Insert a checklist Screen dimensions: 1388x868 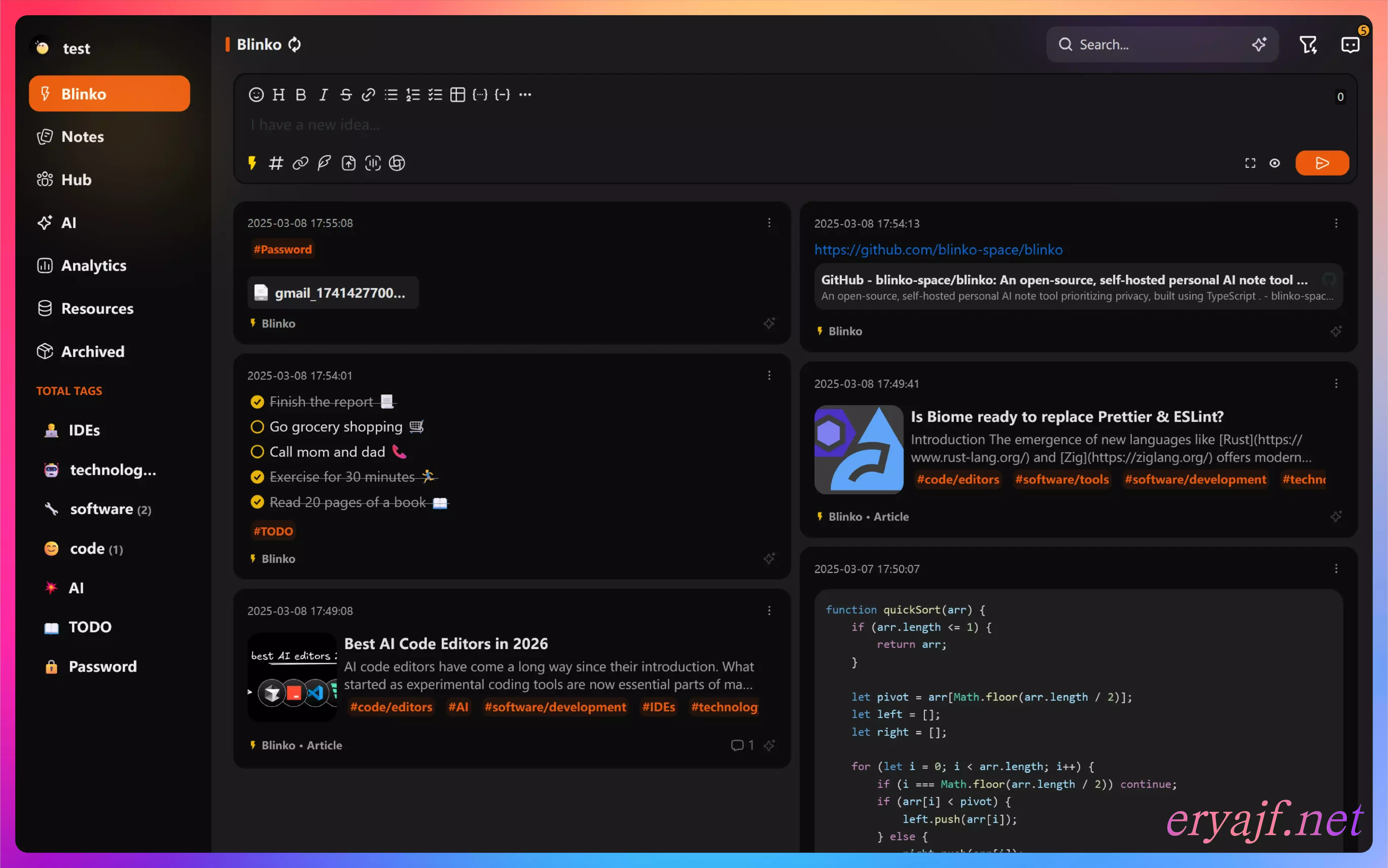coord(435,95)
